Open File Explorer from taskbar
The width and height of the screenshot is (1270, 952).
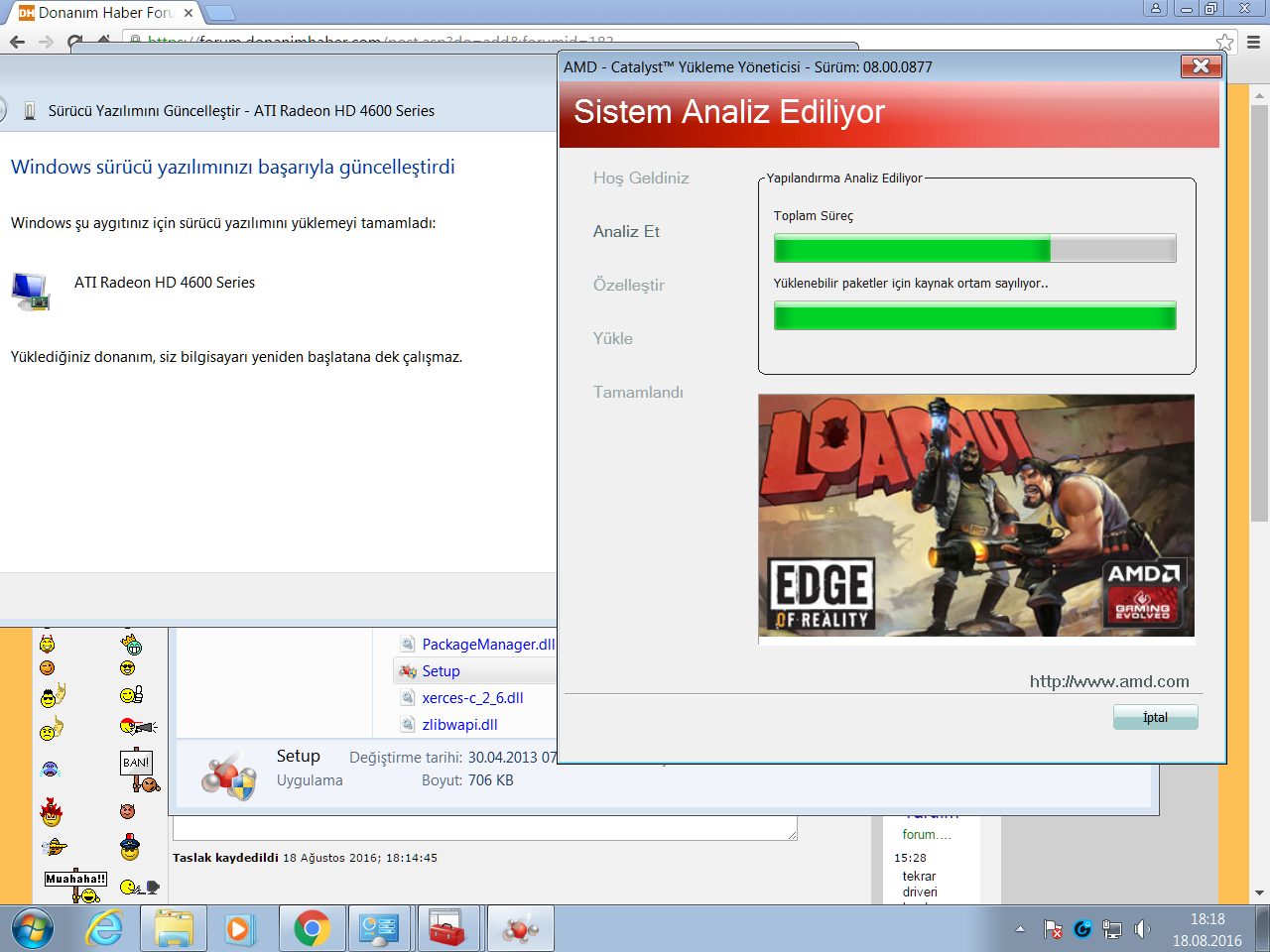click(174, 929)
